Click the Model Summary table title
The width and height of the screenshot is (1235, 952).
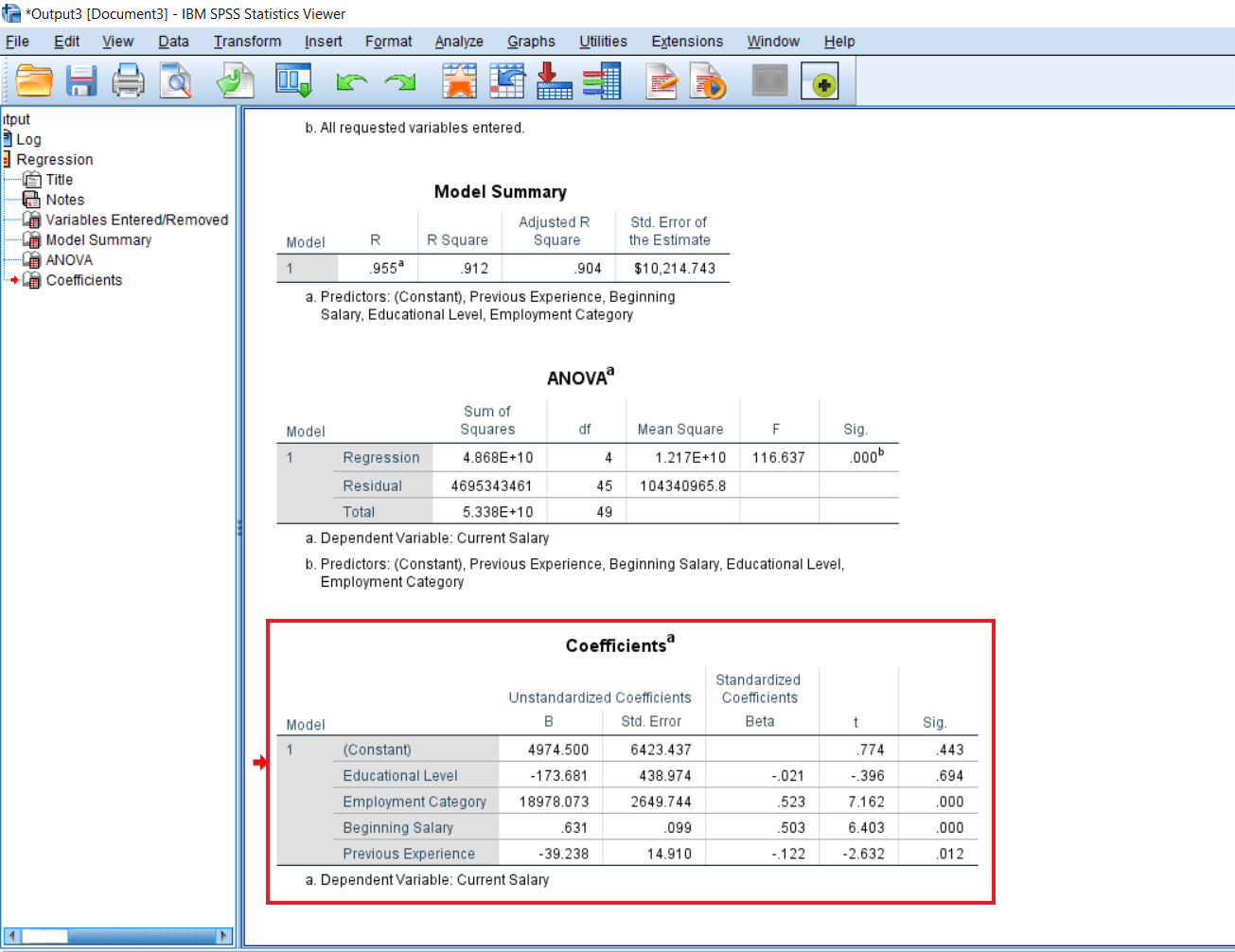(500, 192)
